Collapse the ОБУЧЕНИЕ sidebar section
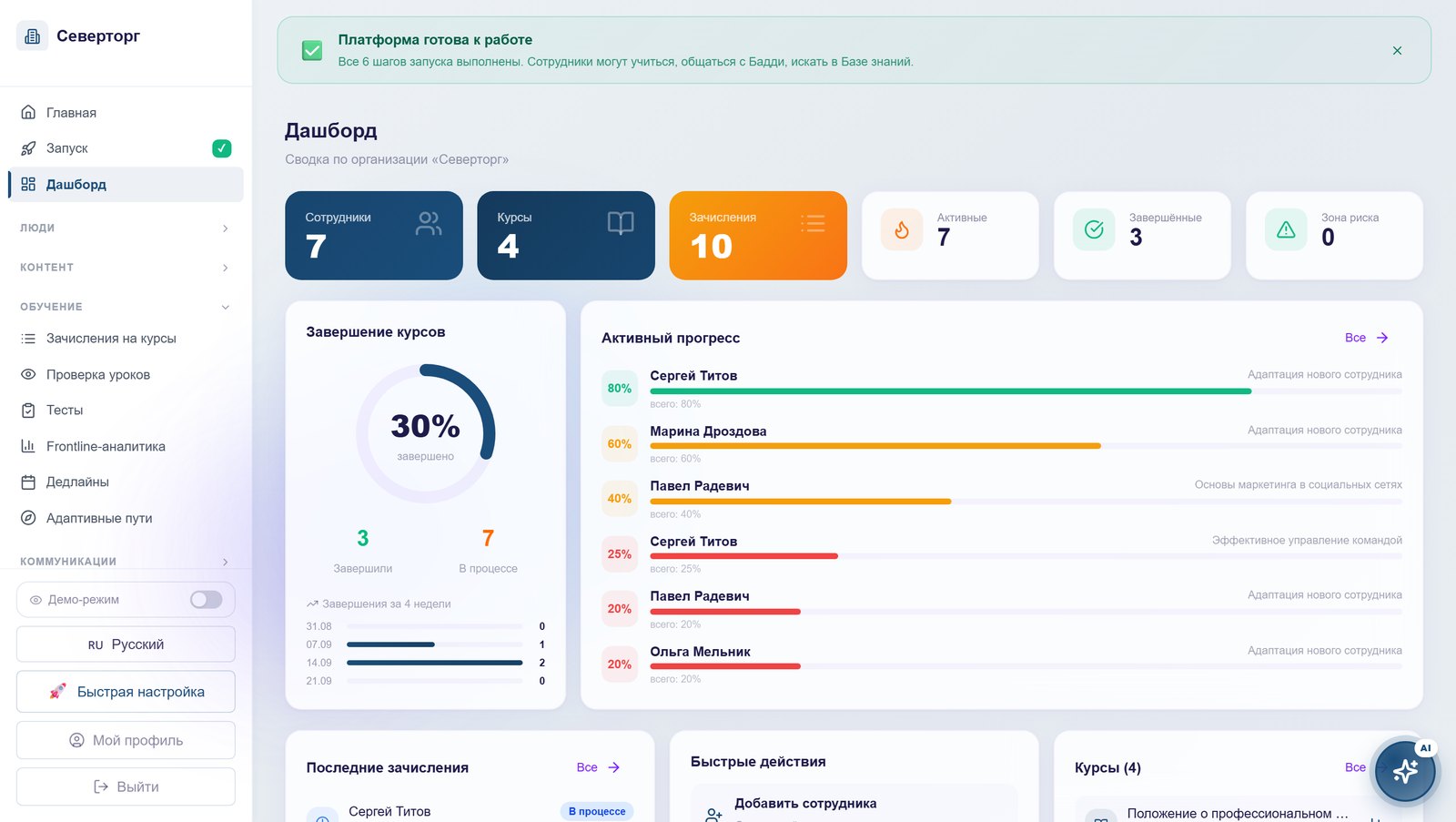Screen dimensions: 1456x822 [x=126, y=307]
